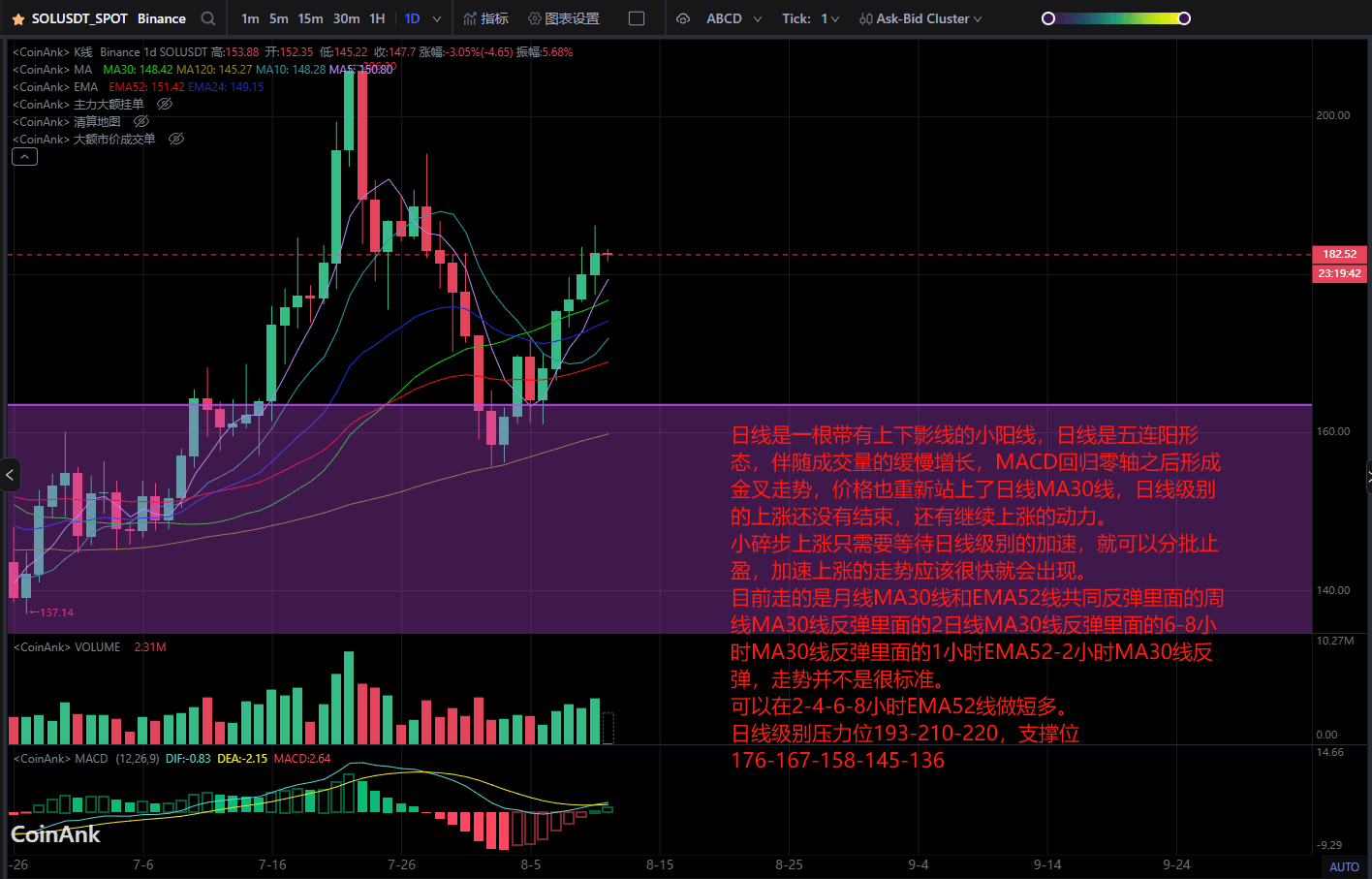Toggle visibility of 清算地图 indicator
This screenshot has height=879, width=1372.
click(141, 121)
